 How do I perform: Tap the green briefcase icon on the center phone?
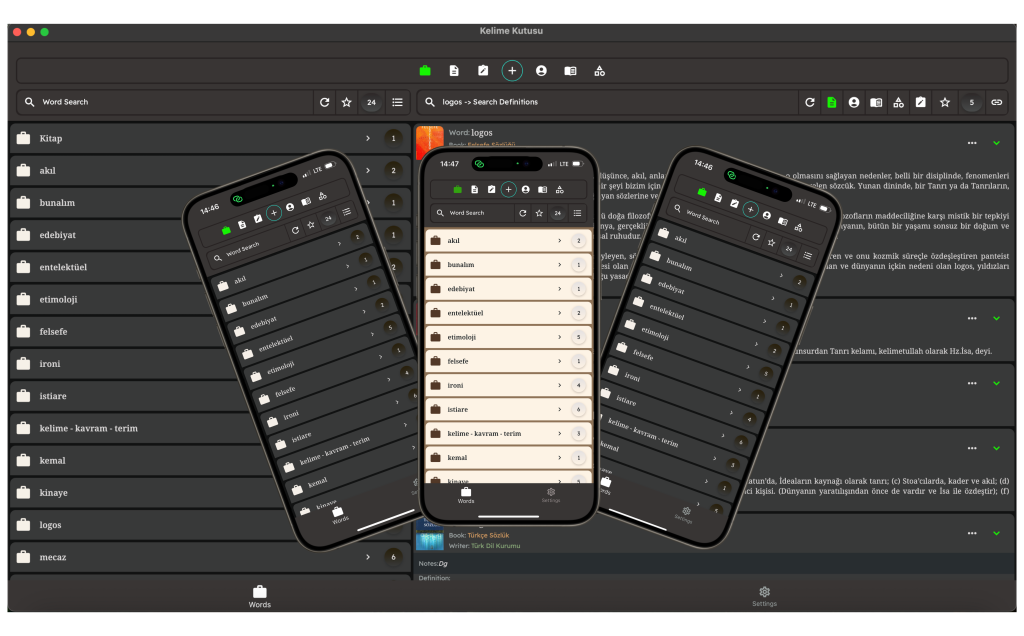pyautogui.click(x=458, y=189)
